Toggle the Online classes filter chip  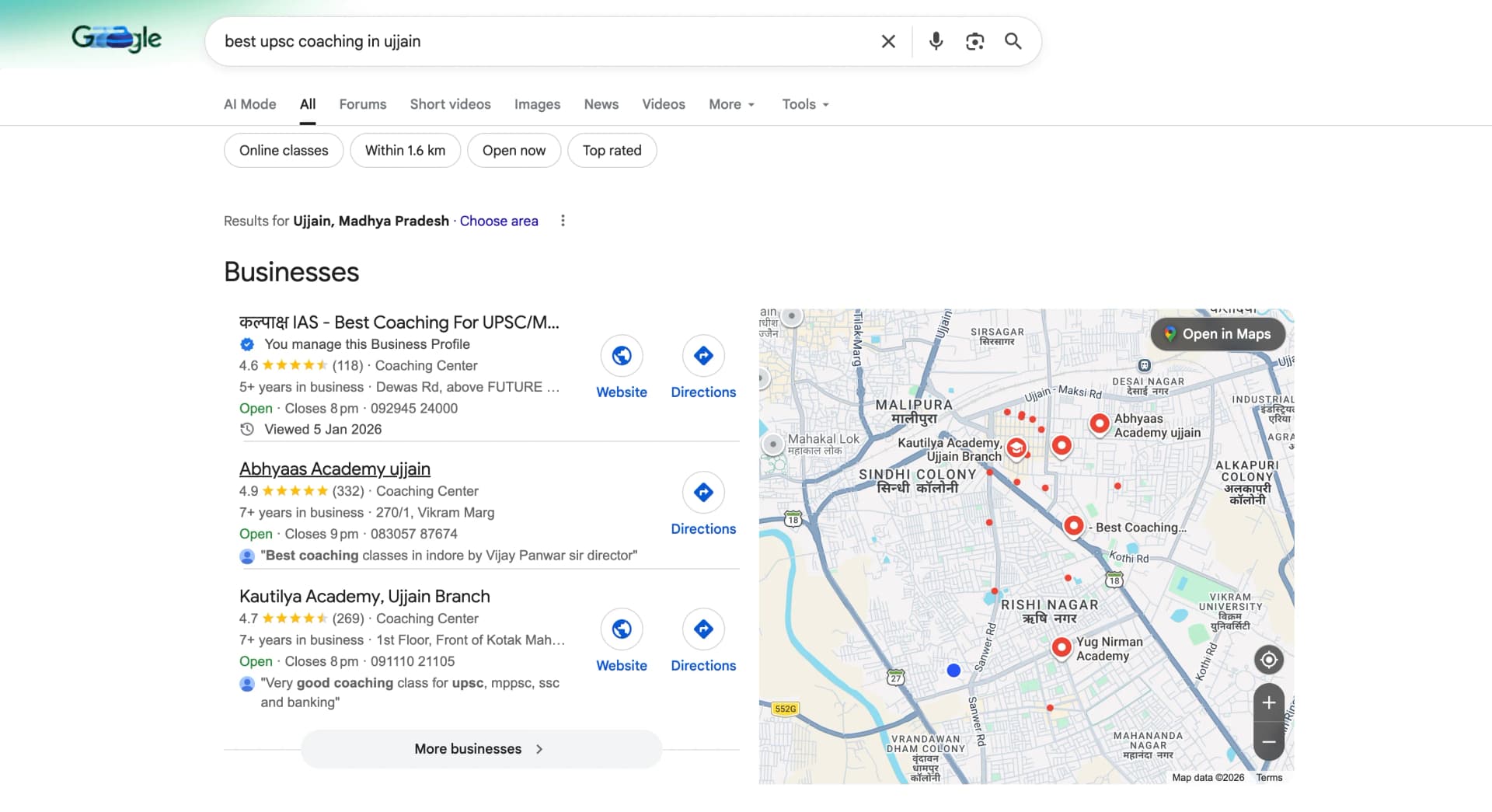tap(284, 151)
